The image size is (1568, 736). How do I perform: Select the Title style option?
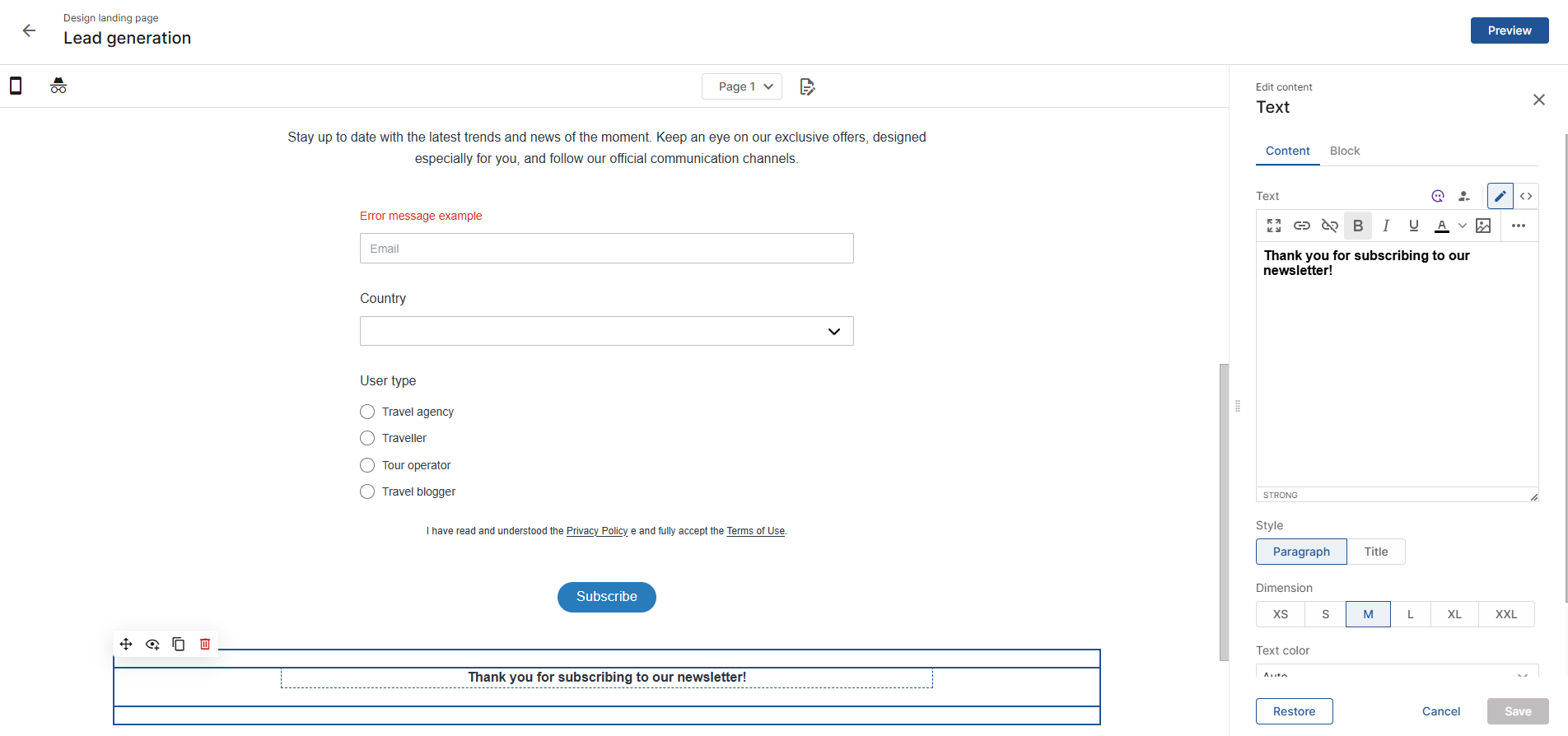[1375, 552]
